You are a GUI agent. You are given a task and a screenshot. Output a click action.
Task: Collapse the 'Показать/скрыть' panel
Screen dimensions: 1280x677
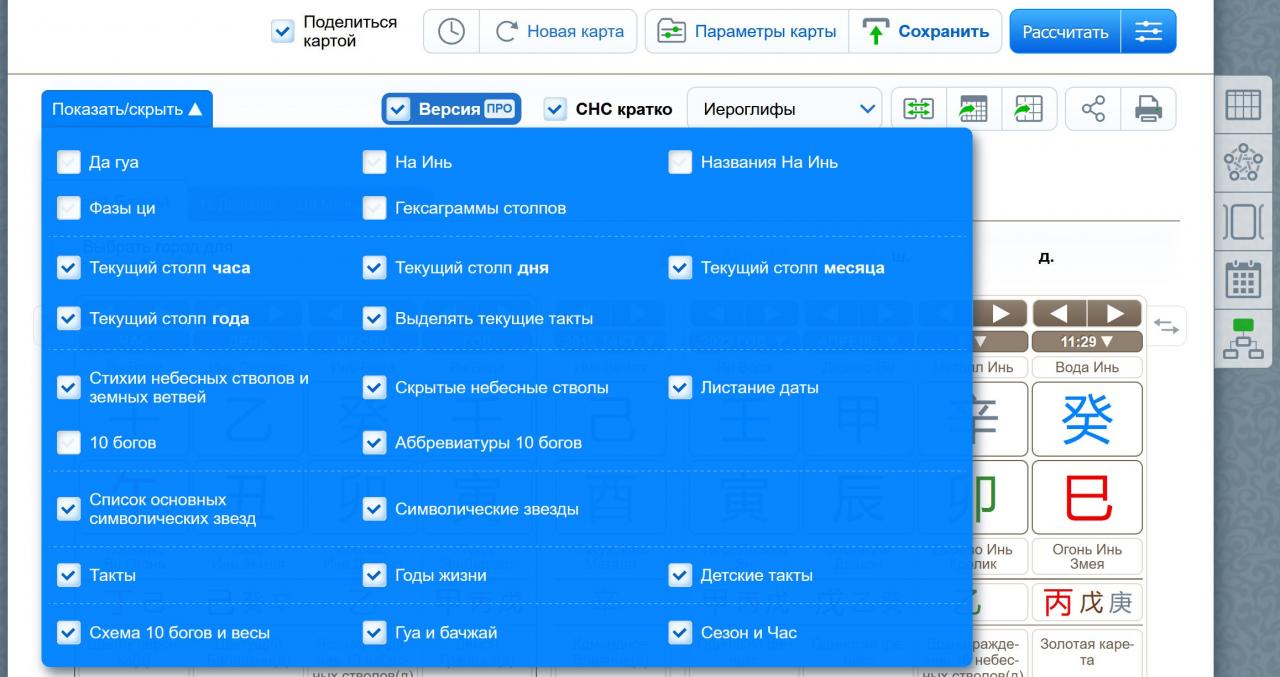127,109
